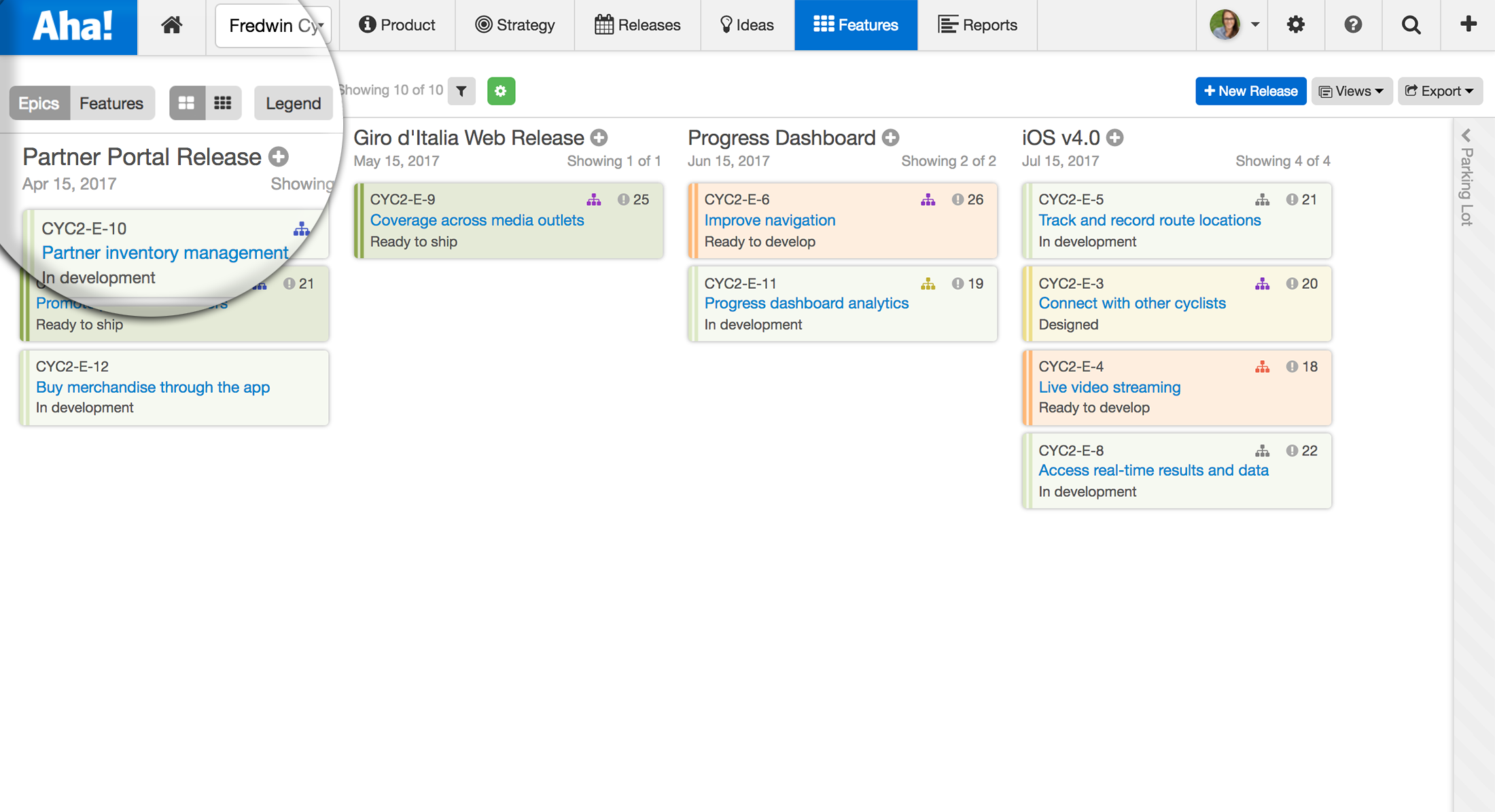Open the search magnifier icon
The width and height of the screenshot is (1495, 812).
(x=1411, y=25)
